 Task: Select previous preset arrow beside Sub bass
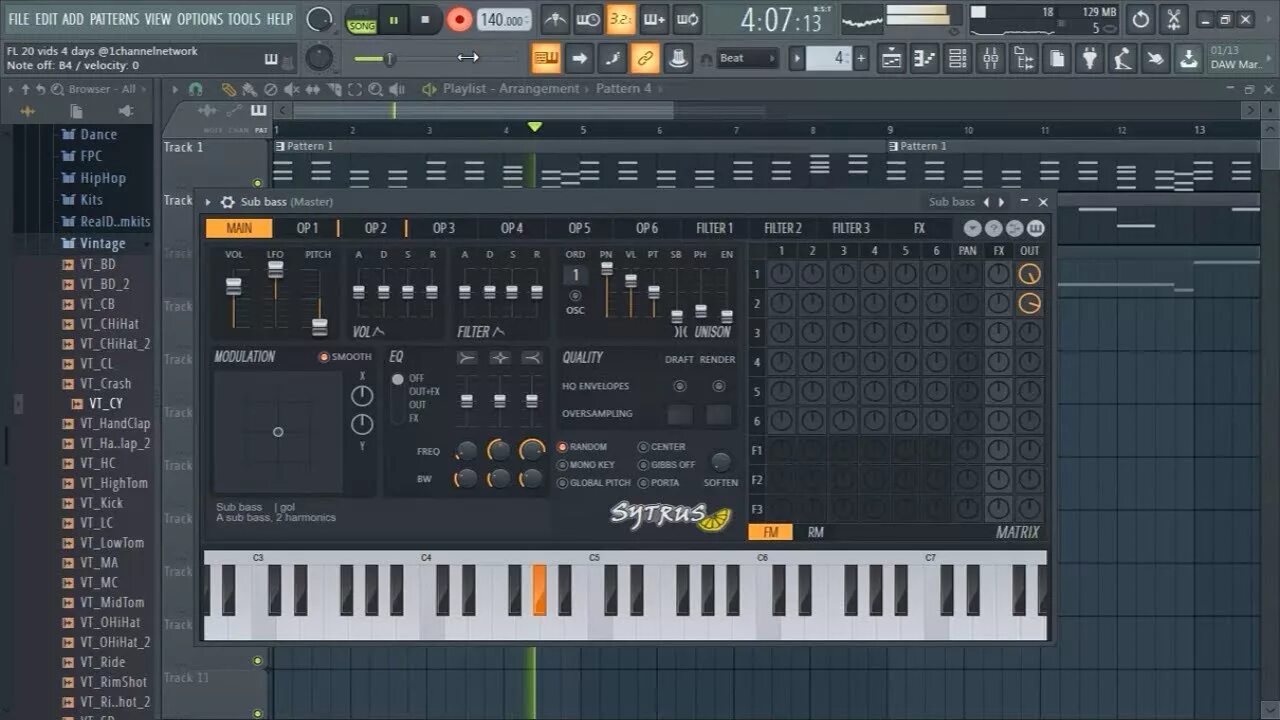[x=986, y=202]
